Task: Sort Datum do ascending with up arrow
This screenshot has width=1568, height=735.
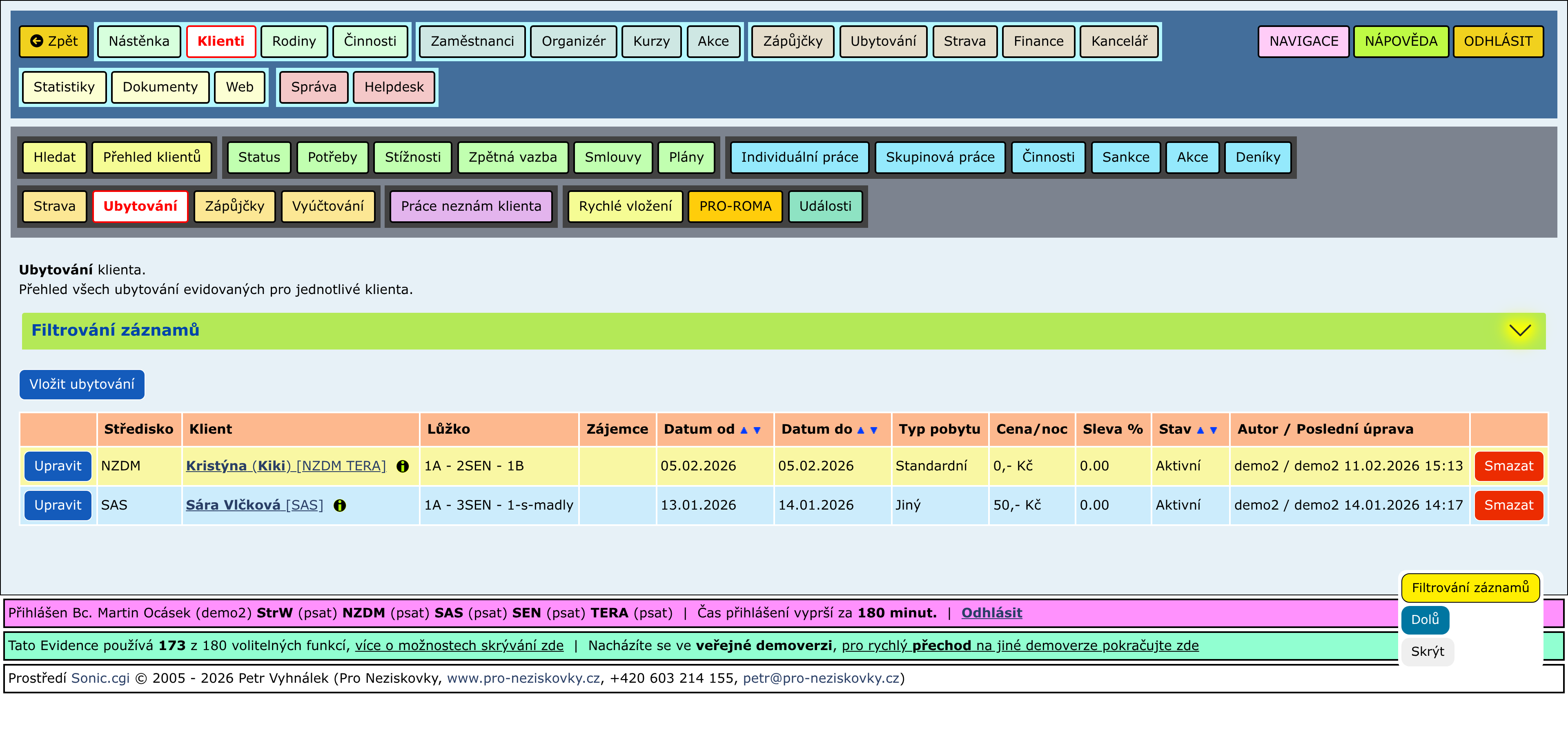Action: pyautogui.click(x=860, y=430)
